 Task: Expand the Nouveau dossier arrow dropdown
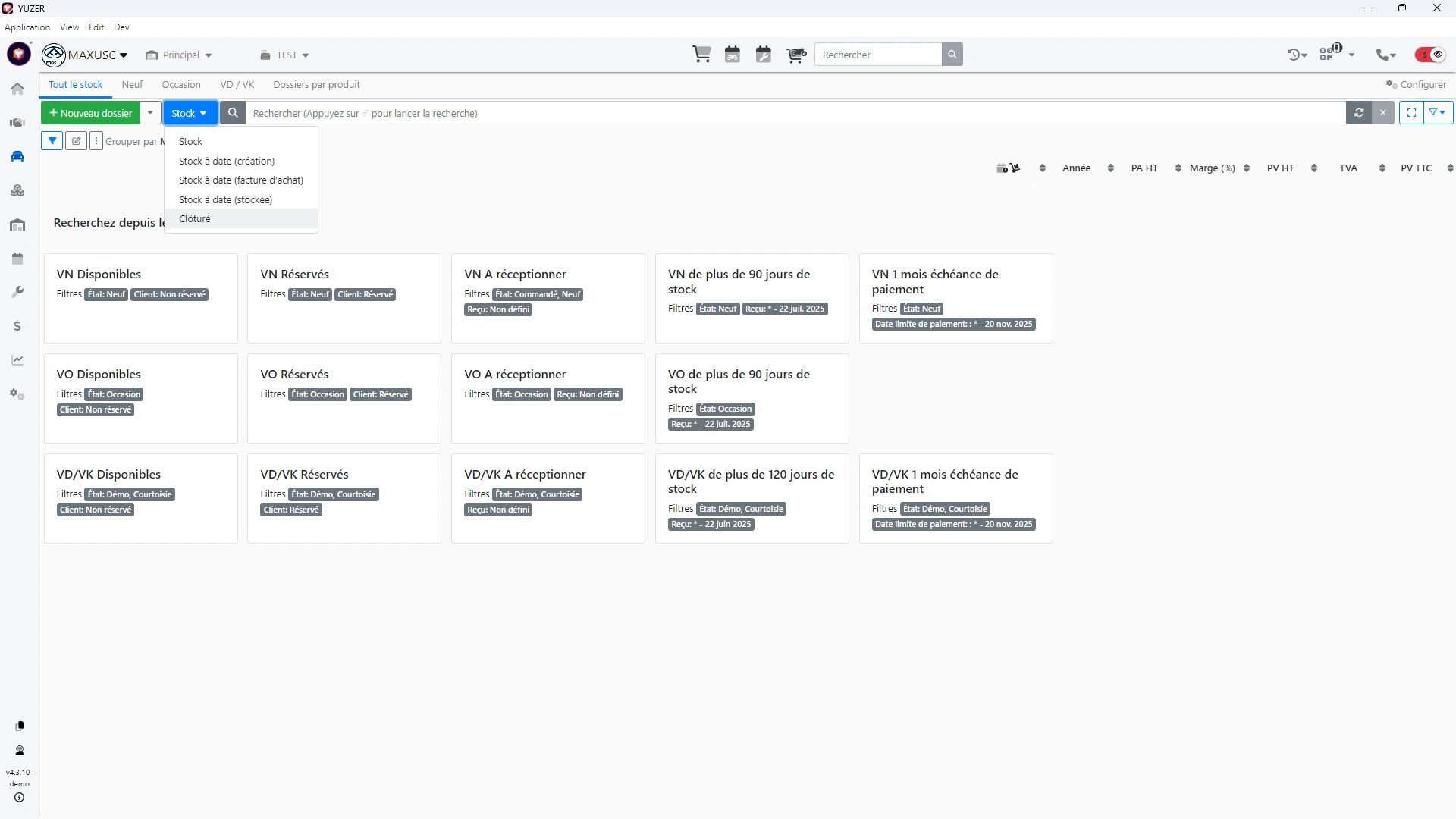(x=150, y=113)
